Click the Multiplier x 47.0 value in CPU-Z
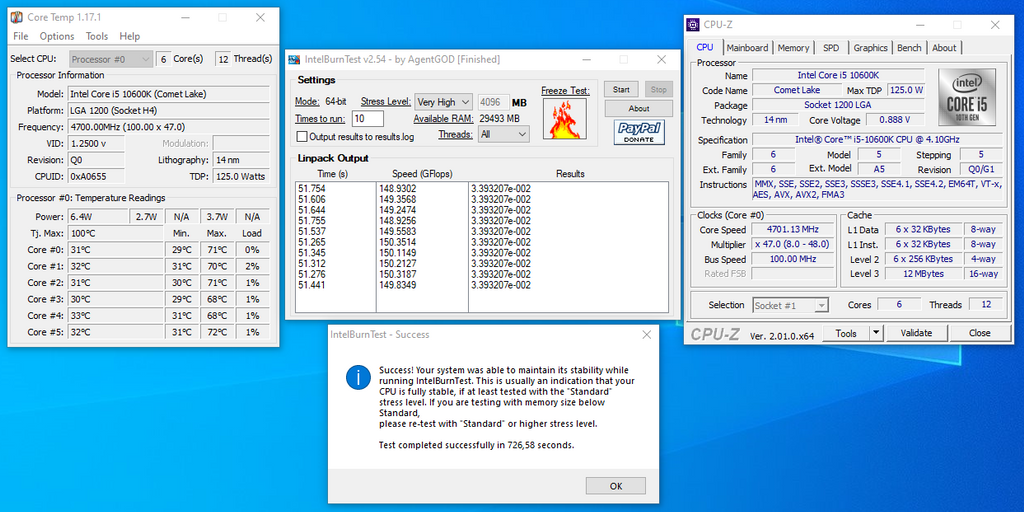 (792, 244)
